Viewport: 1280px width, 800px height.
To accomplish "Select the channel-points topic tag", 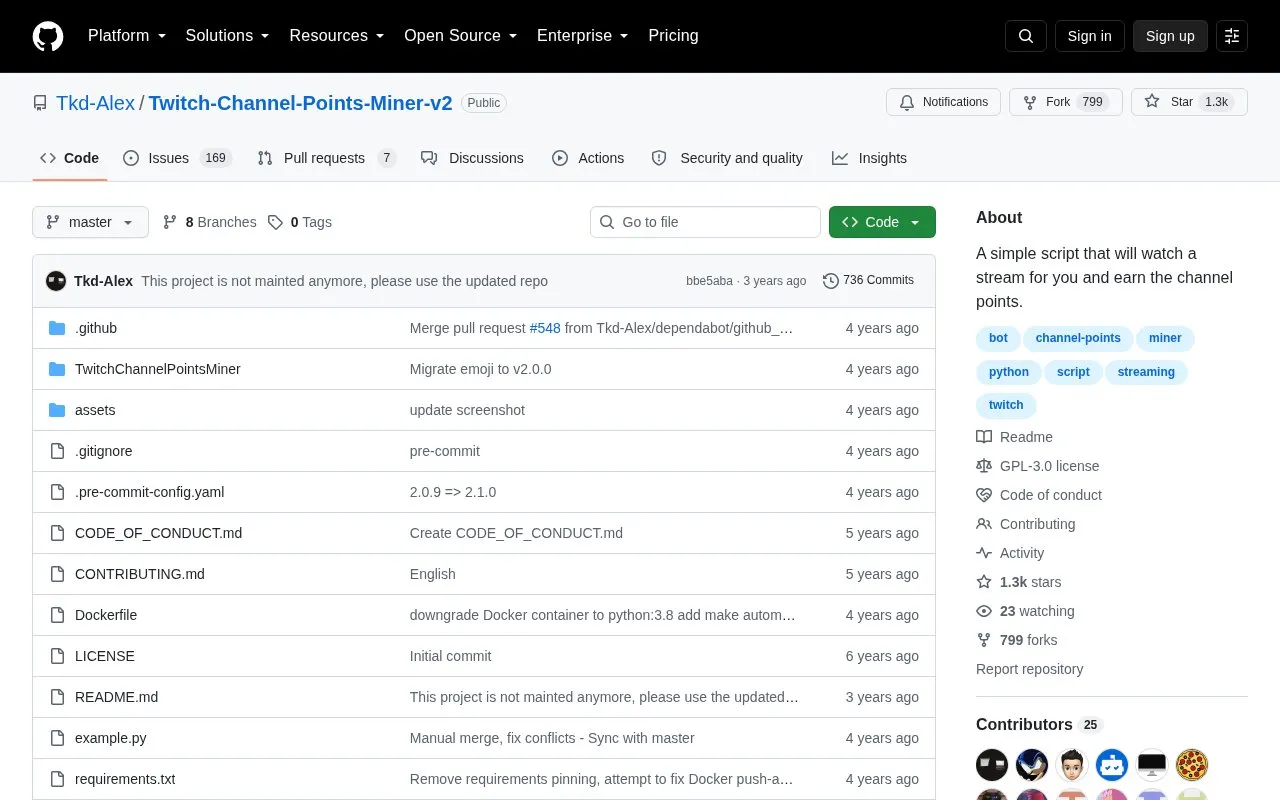I will pos(1078,338).
